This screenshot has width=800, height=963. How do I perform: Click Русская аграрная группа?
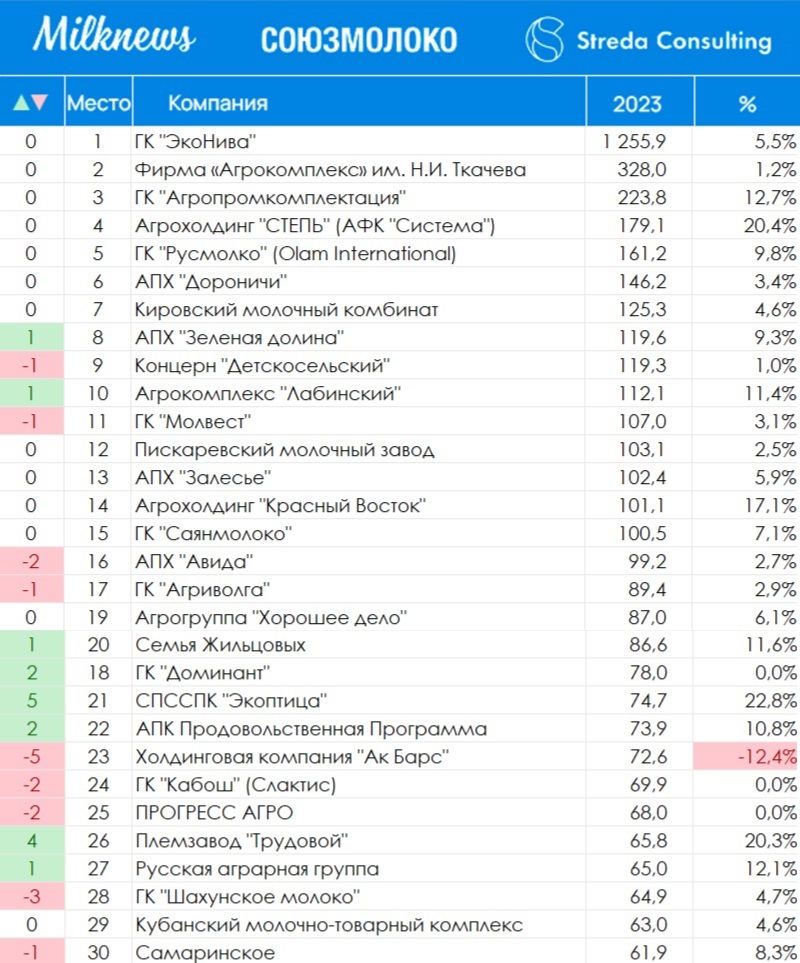pos(257,869)
